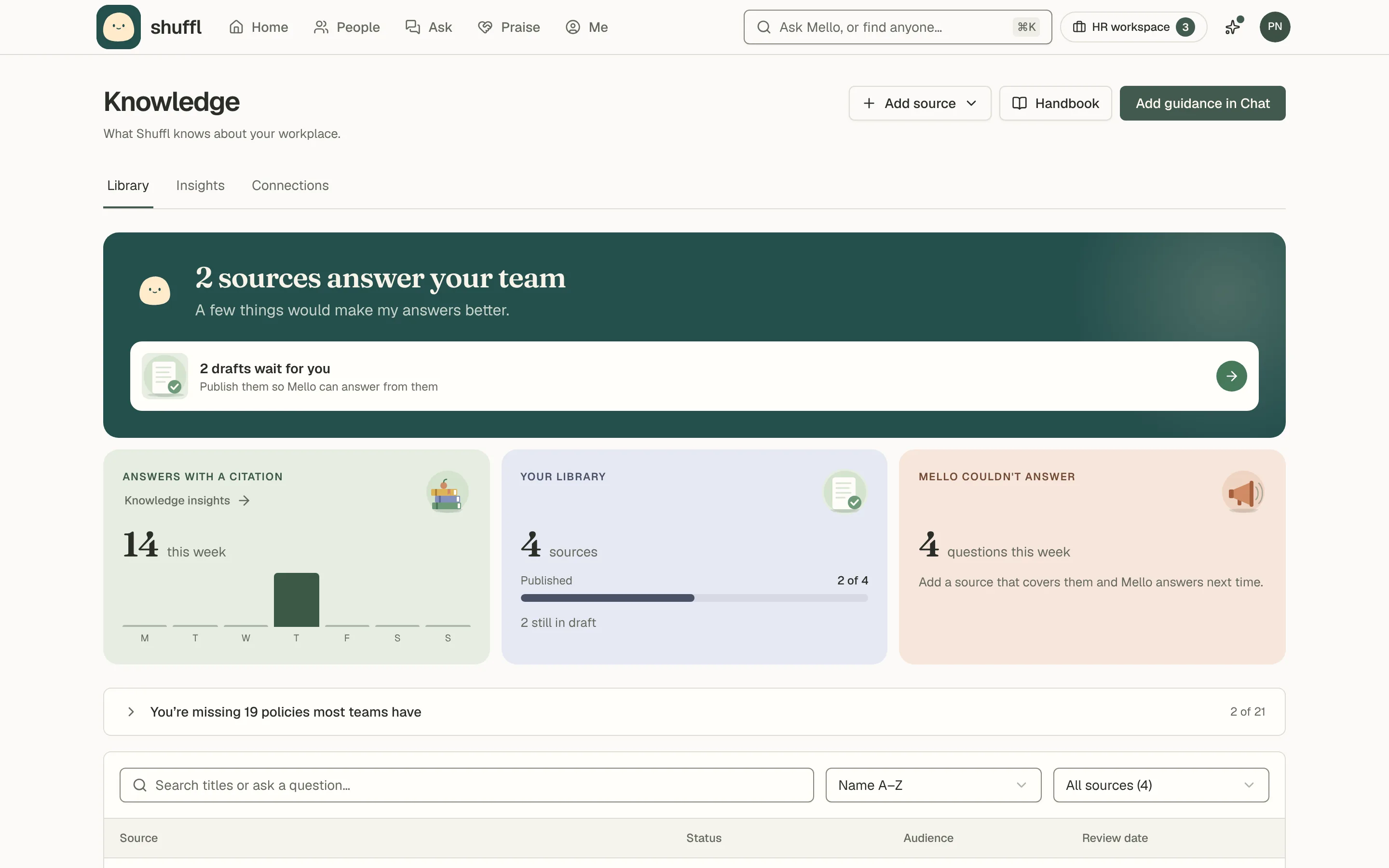Viewport: 1389px width, 868px height.
Task: Click the ⌘K shortcut badge
Action: [1026, 27]
